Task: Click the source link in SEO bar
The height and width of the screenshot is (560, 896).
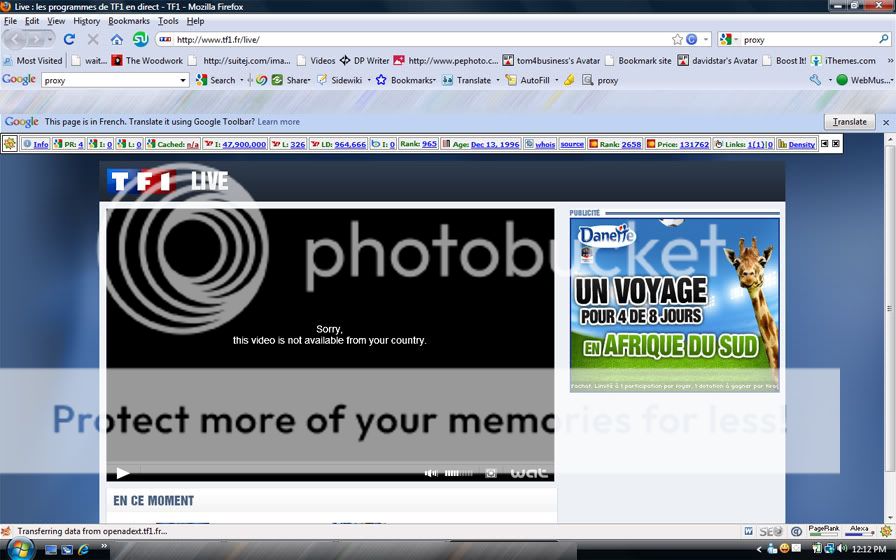Action: pyautogui.click(x=572, y=144)
